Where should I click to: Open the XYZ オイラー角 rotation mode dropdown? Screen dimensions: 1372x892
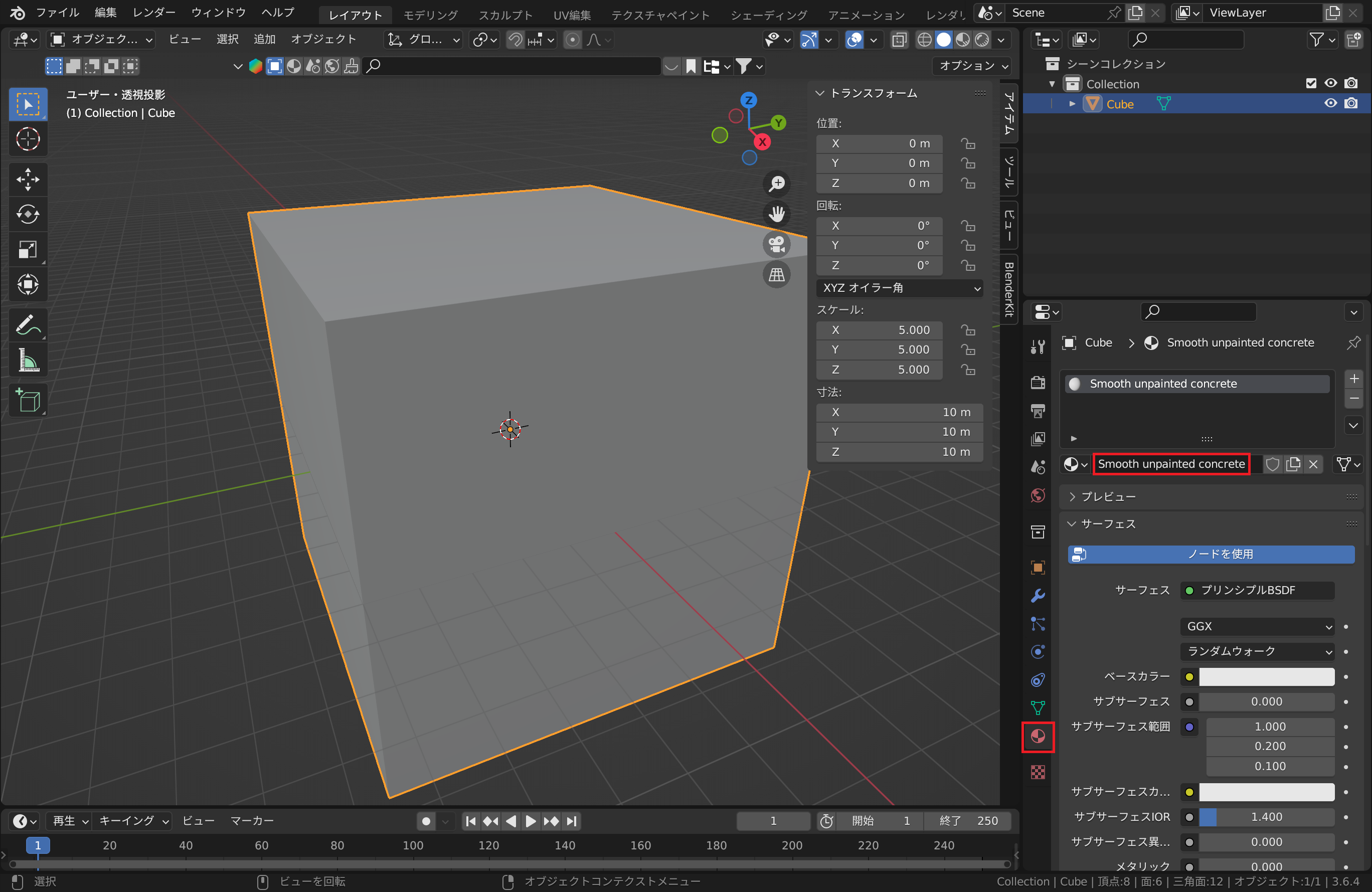pyautogui.click(x=899, y=288)
